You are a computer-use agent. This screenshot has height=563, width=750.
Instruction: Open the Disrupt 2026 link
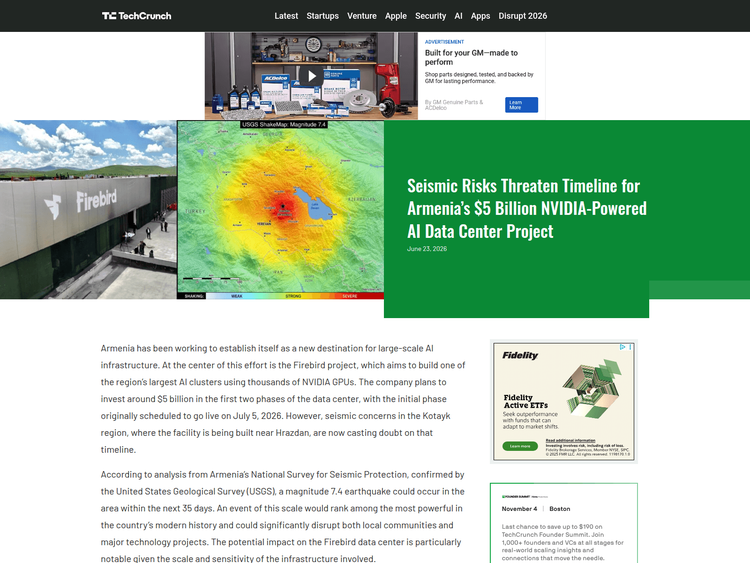click(522, 16)
